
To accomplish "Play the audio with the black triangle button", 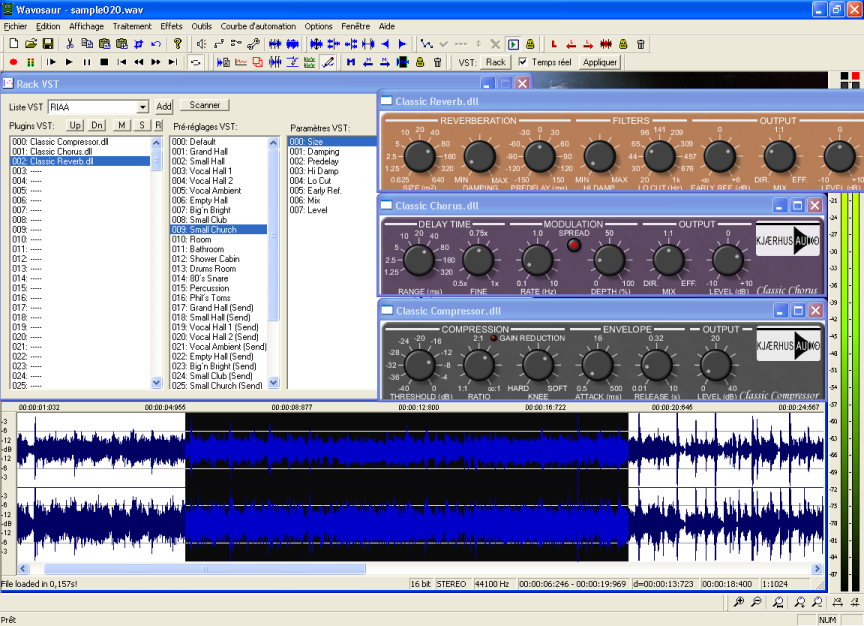I will (x=69, y=62).
